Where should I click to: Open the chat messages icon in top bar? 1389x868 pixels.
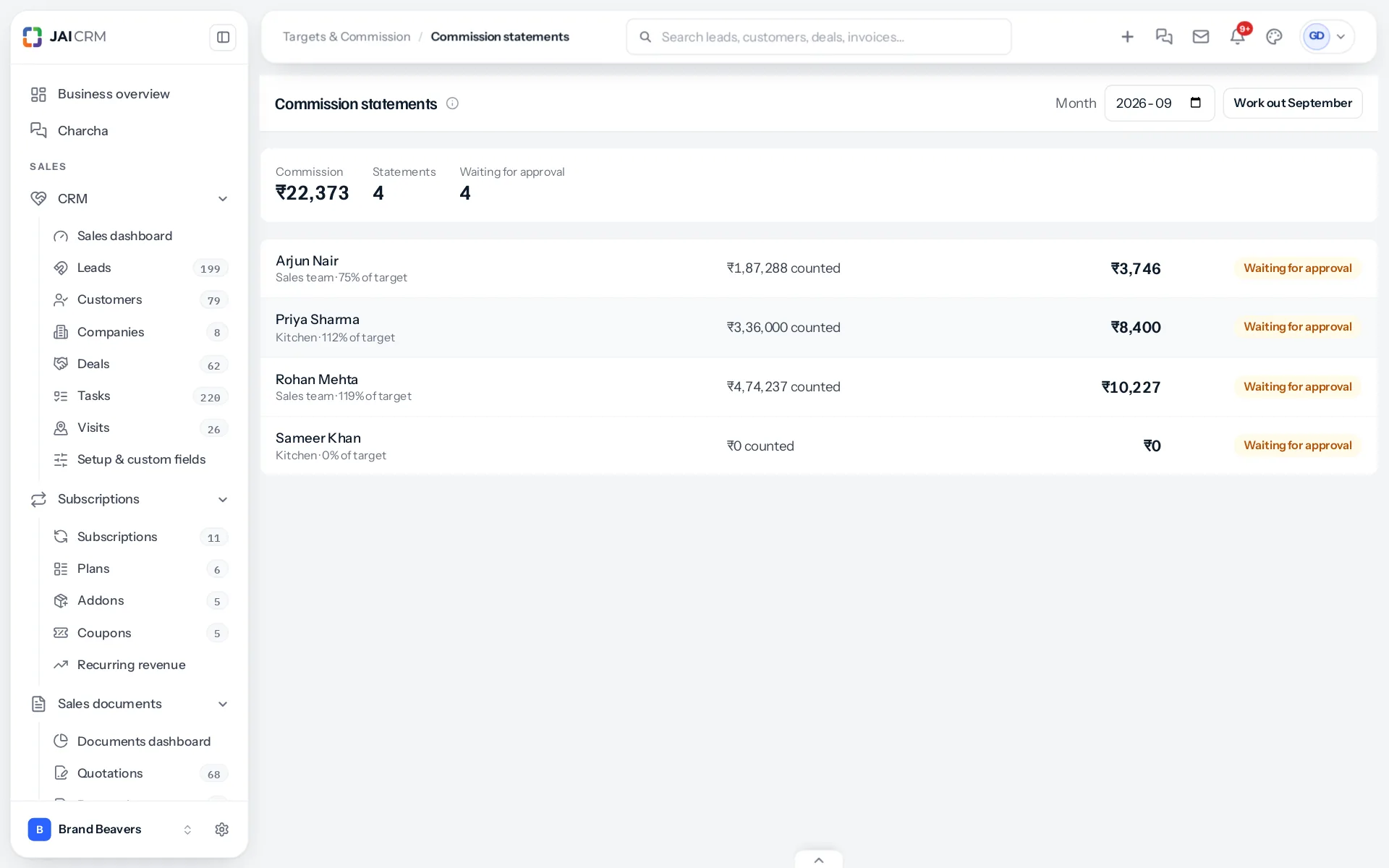coord(1164,37)
